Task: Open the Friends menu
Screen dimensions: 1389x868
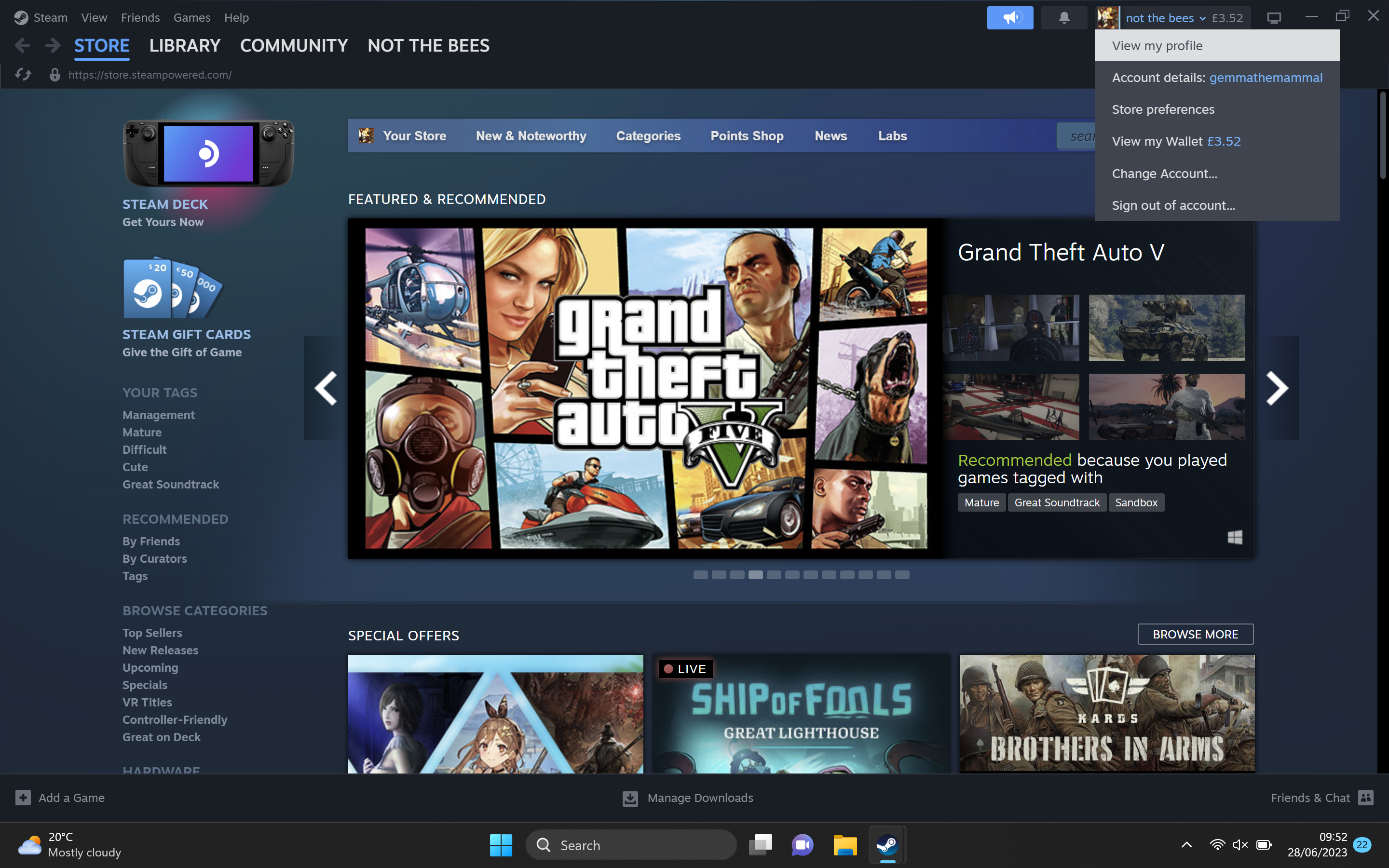Action: 140,18
